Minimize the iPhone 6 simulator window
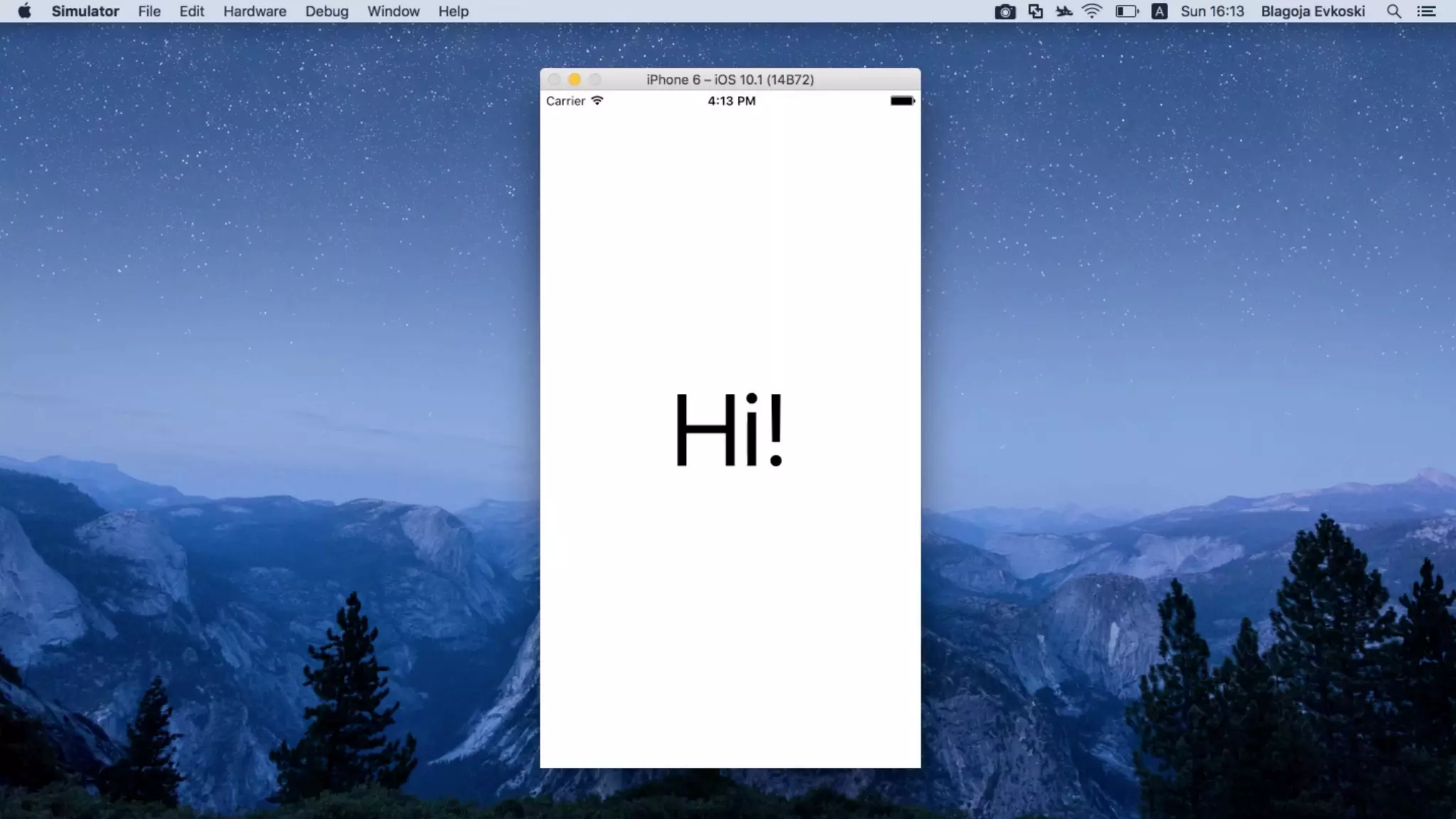 tap(574, 80)
